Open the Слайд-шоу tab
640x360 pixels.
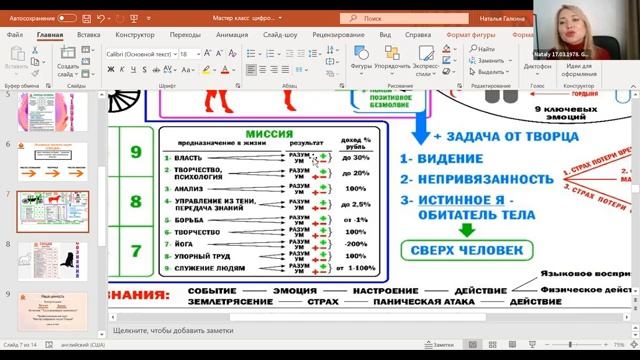[x=280, y=35]
